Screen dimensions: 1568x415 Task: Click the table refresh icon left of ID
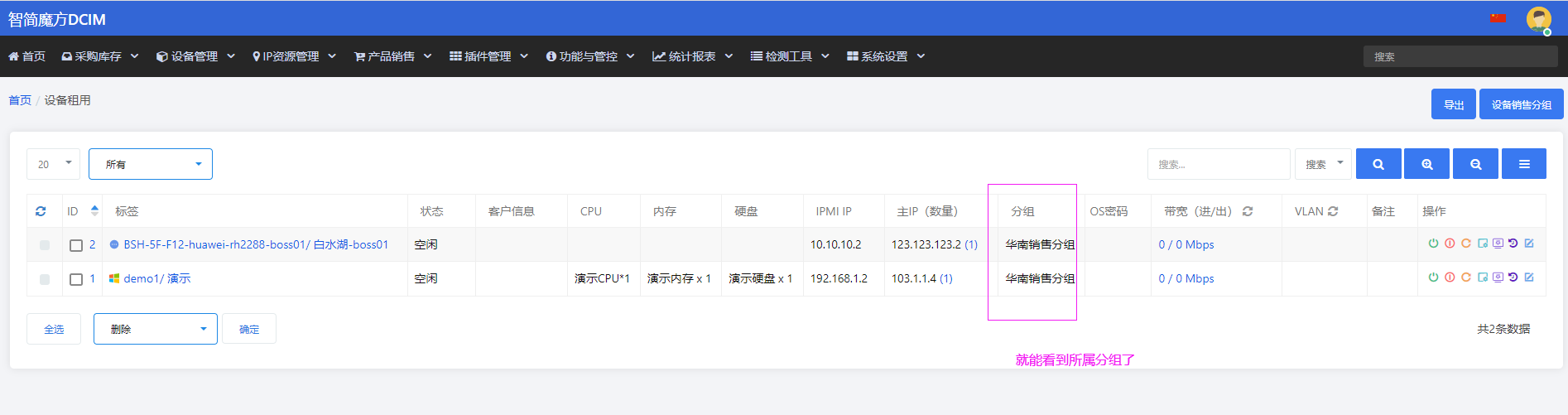click(41, 211)
